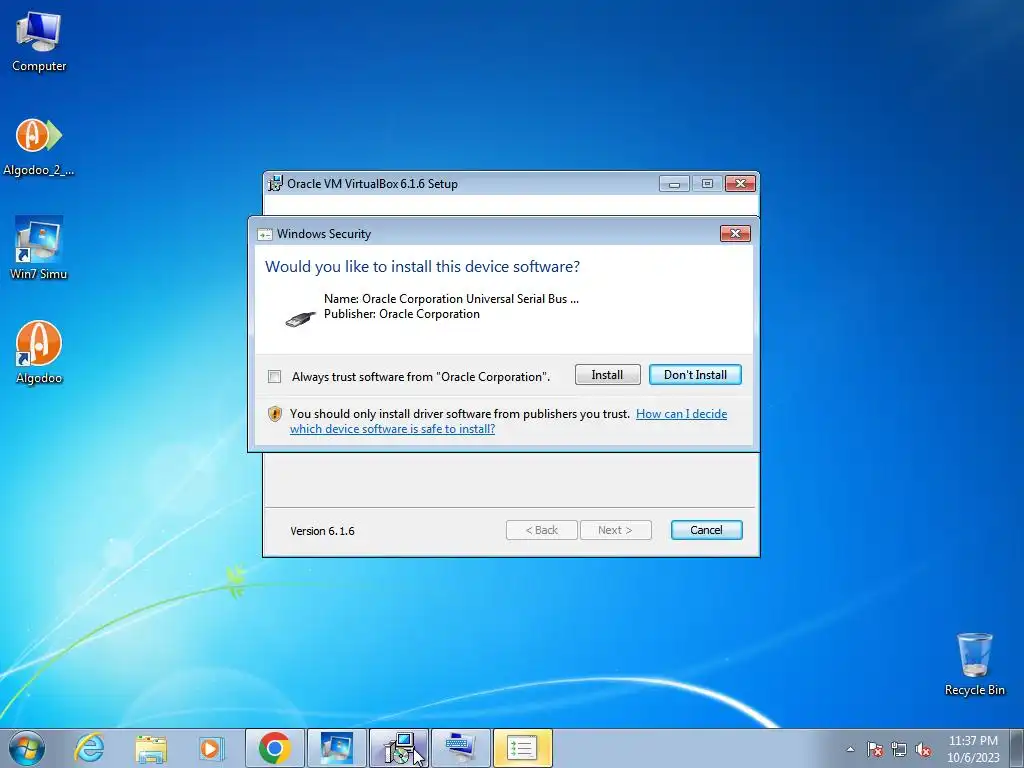Close the Windows Security dialog

(735, 234)
